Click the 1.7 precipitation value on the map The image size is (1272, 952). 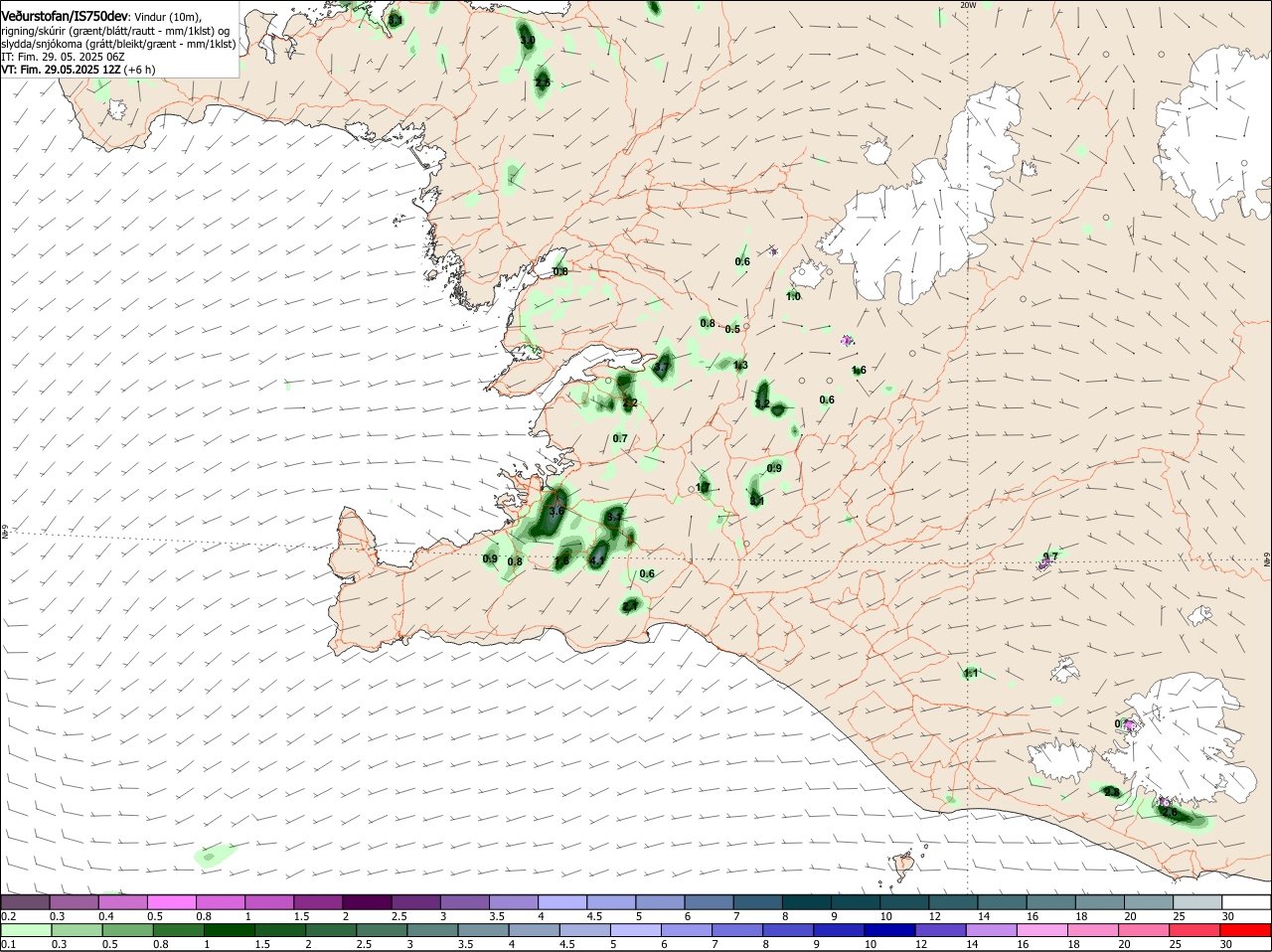(703, 487)
